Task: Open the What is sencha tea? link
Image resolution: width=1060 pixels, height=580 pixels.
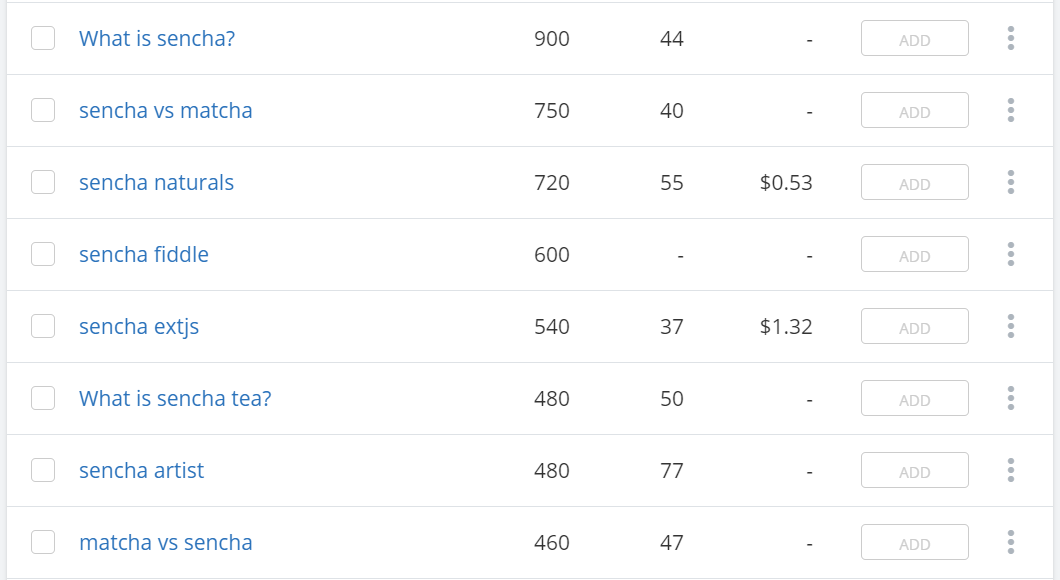Action: click(175, 398)
